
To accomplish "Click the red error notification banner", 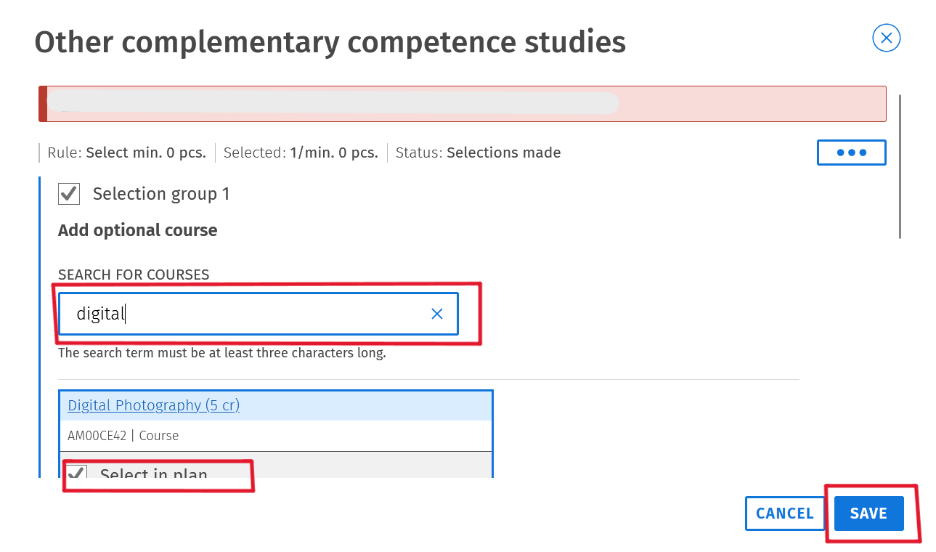I will click(463, 104).
